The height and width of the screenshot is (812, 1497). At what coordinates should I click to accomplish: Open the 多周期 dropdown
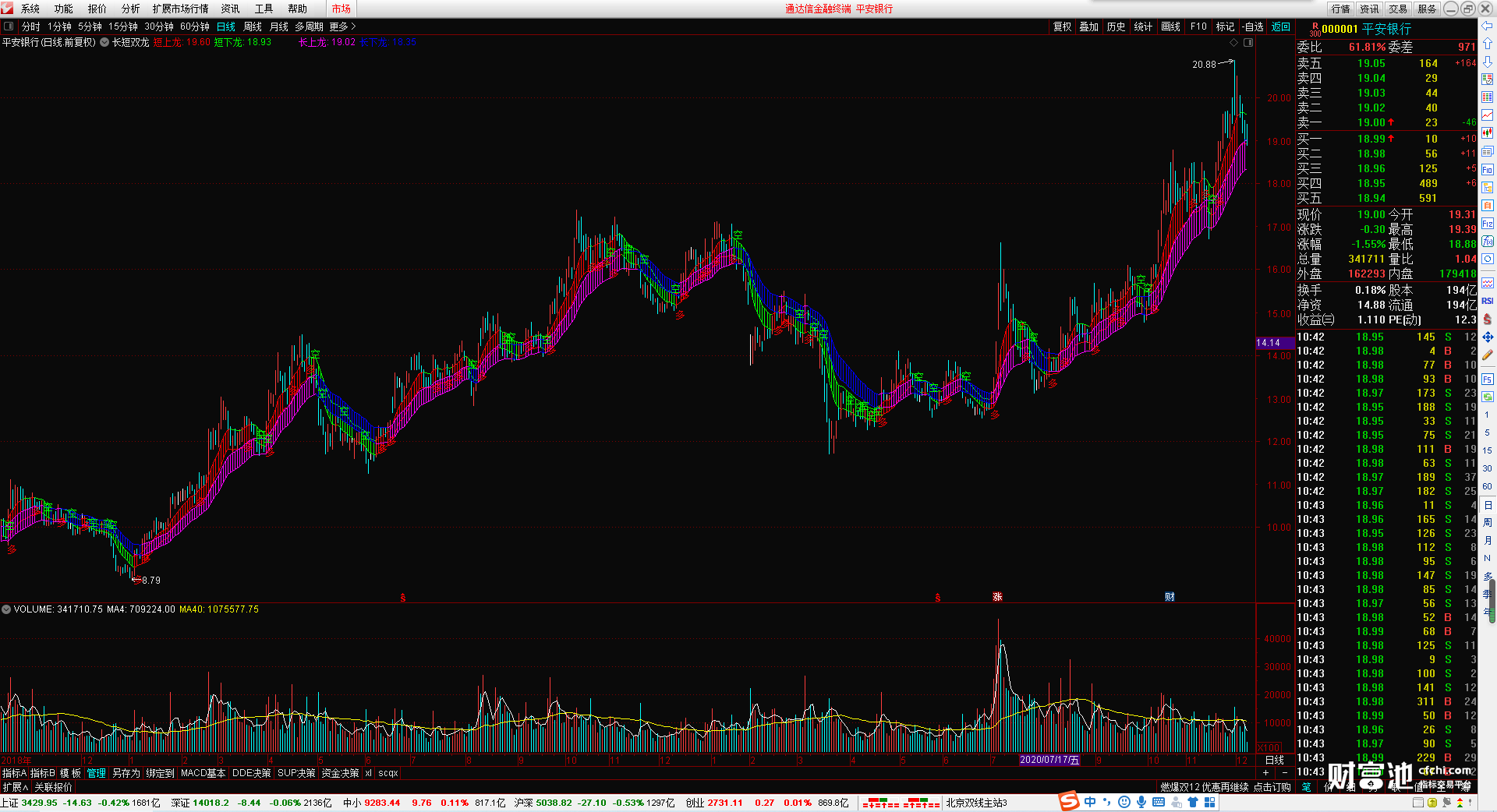[x=309, y=26]
